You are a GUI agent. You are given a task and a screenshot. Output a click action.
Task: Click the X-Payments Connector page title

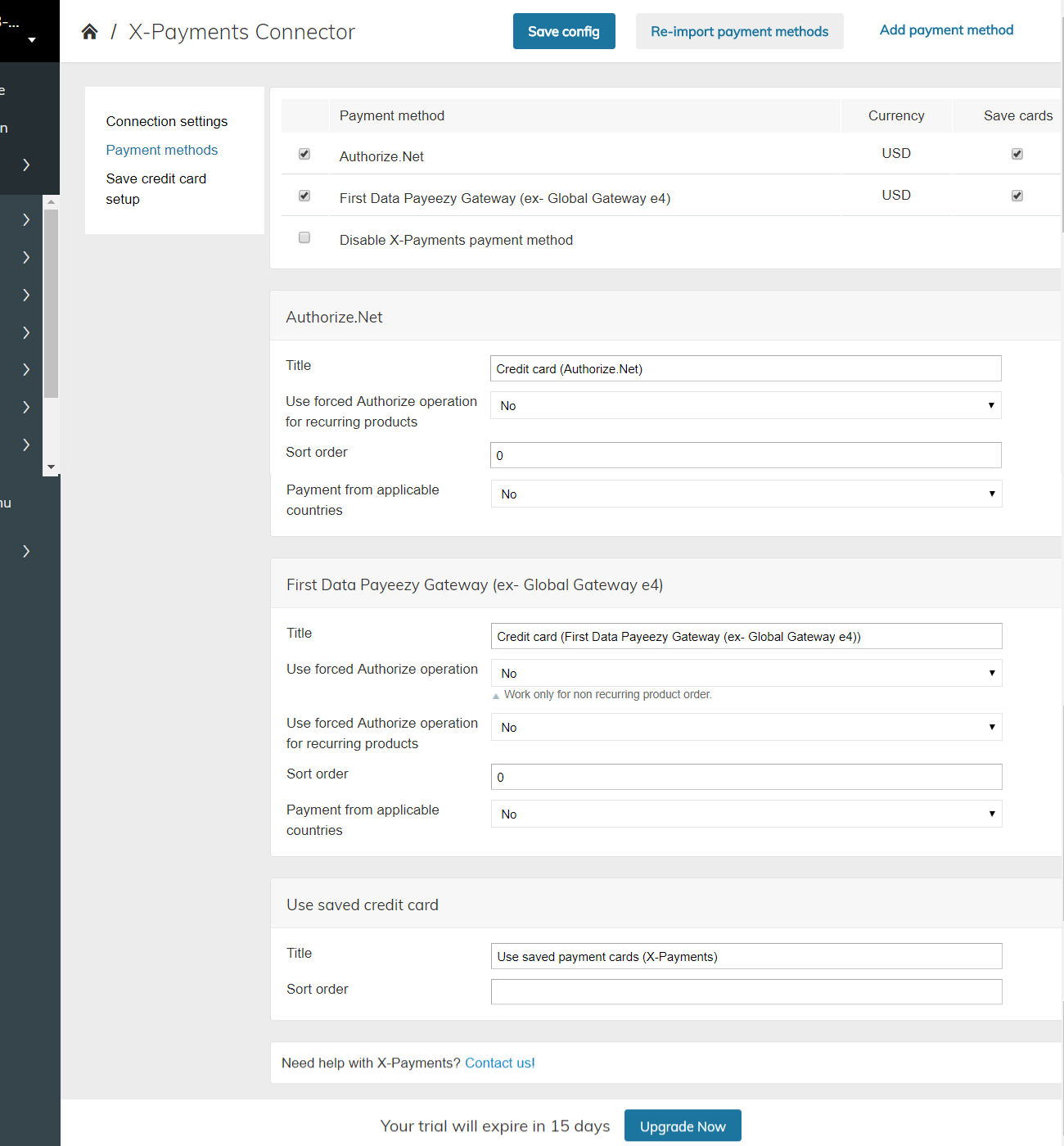tap(242, 32)
